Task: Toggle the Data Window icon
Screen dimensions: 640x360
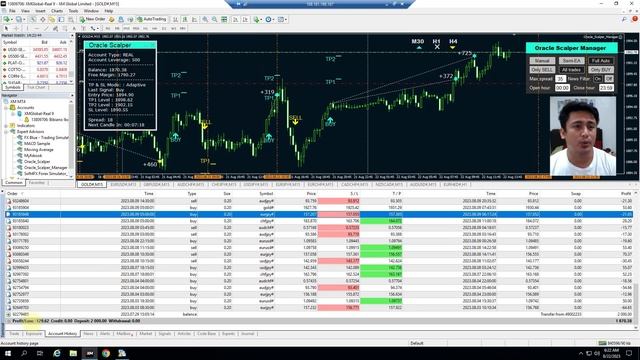Action: pyautogui.click(x=43, y=19)
